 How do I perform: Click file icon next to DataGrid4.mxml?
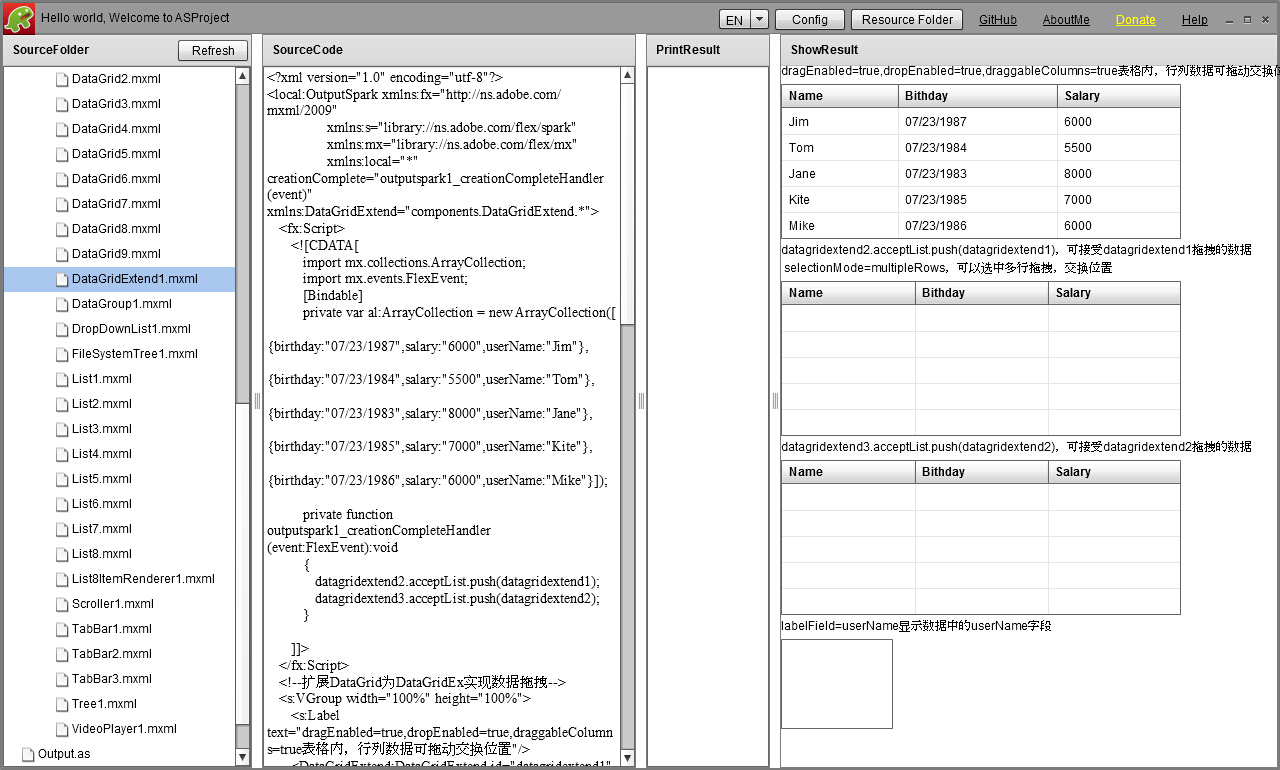pyautogui.click(x=61, y=129)
